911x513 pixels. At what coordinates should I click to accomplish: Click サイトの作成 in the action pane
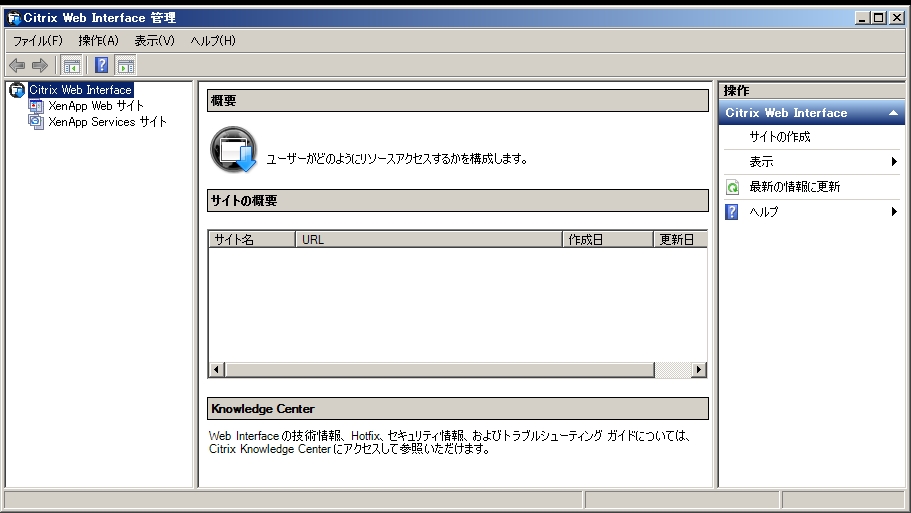(x=780, y=137)
